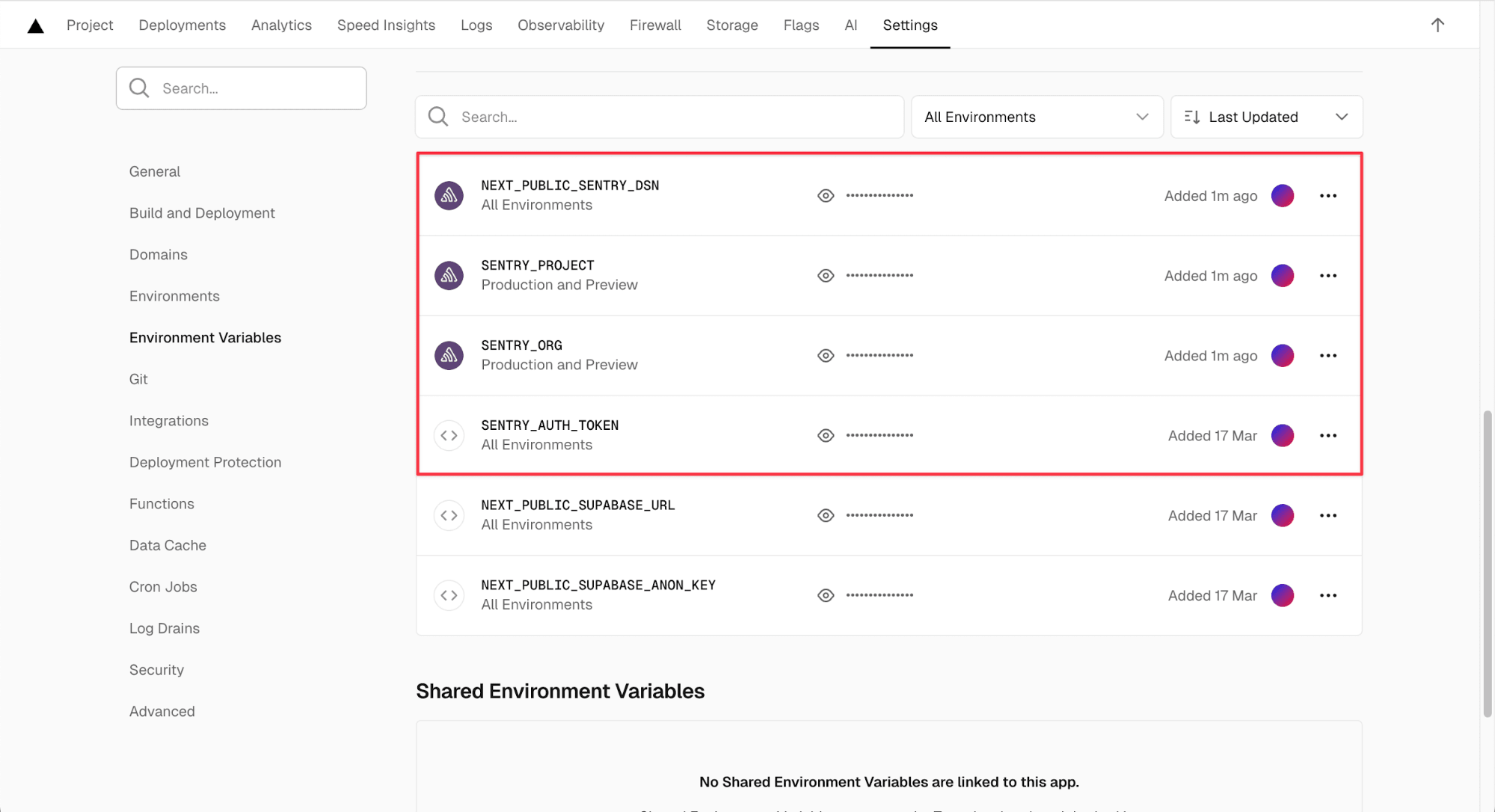Open the Integrations settings page
Image resolution: width=1495 pixels, height=812 pixels.
168,421
